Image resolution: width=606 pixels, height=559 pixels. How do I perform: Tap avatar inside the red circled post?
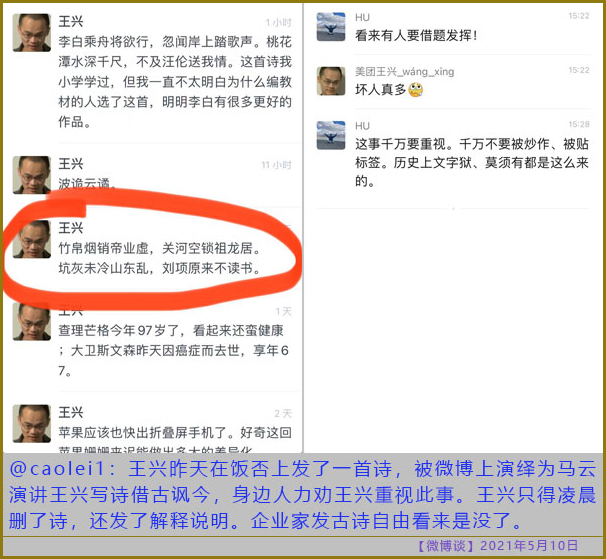32,239
